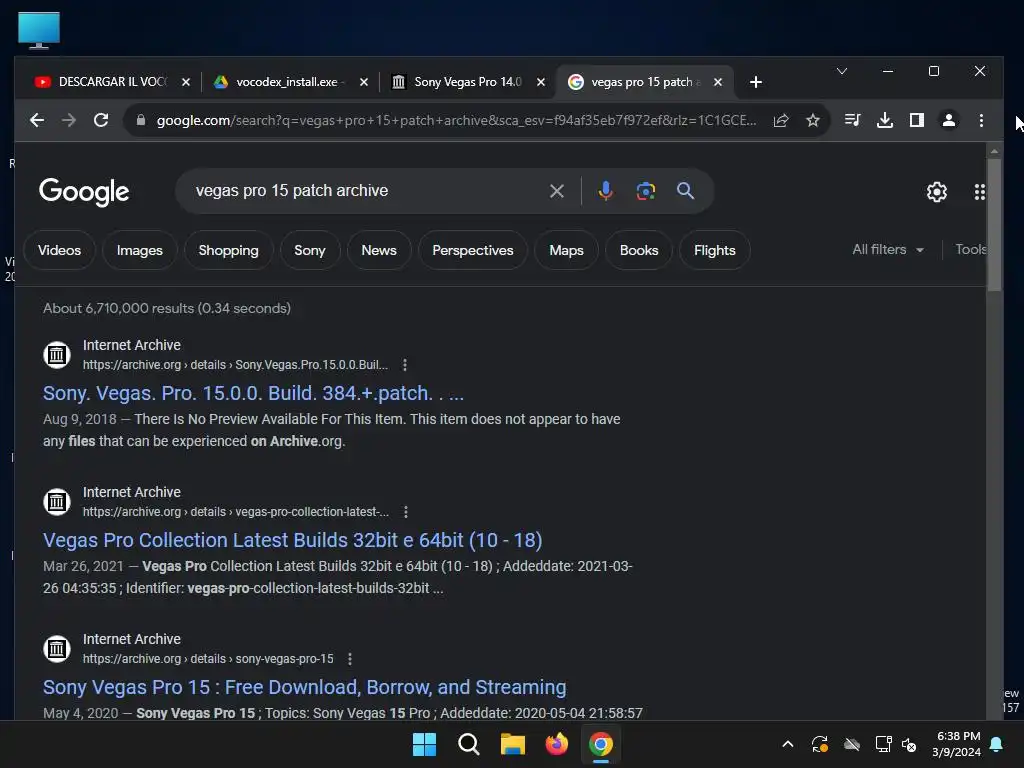Show hidden system tray icons
This screenshot has width=1024, height=768.
click(x=788, y=744)
